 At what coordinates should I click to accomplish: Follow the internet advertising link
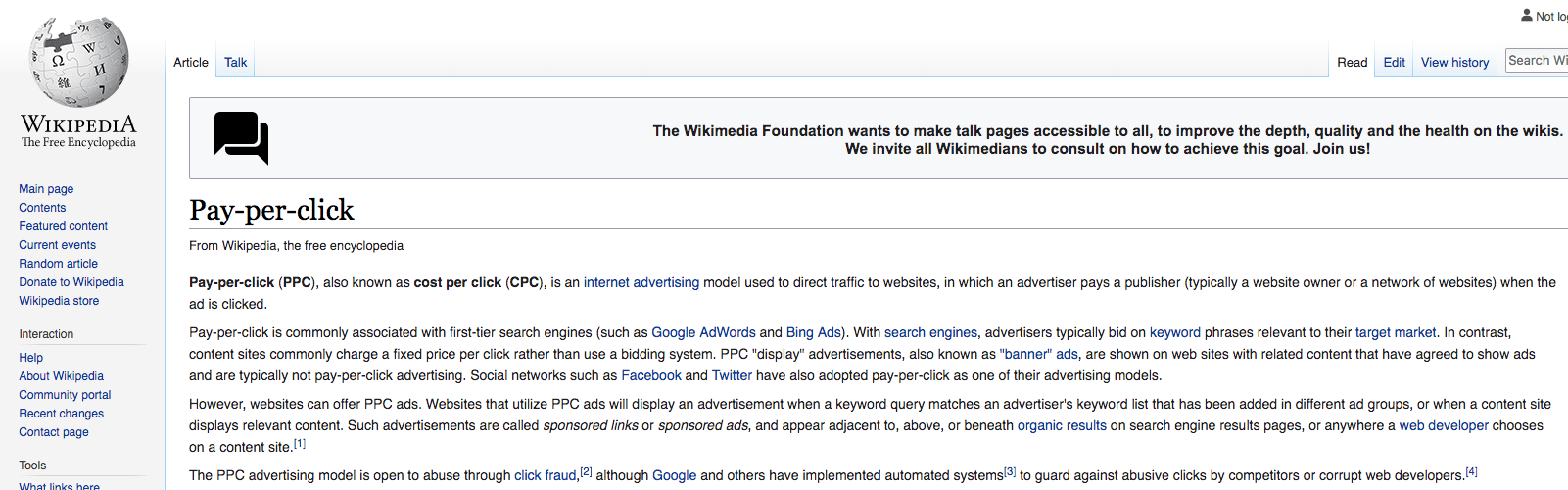coord(641,282)
